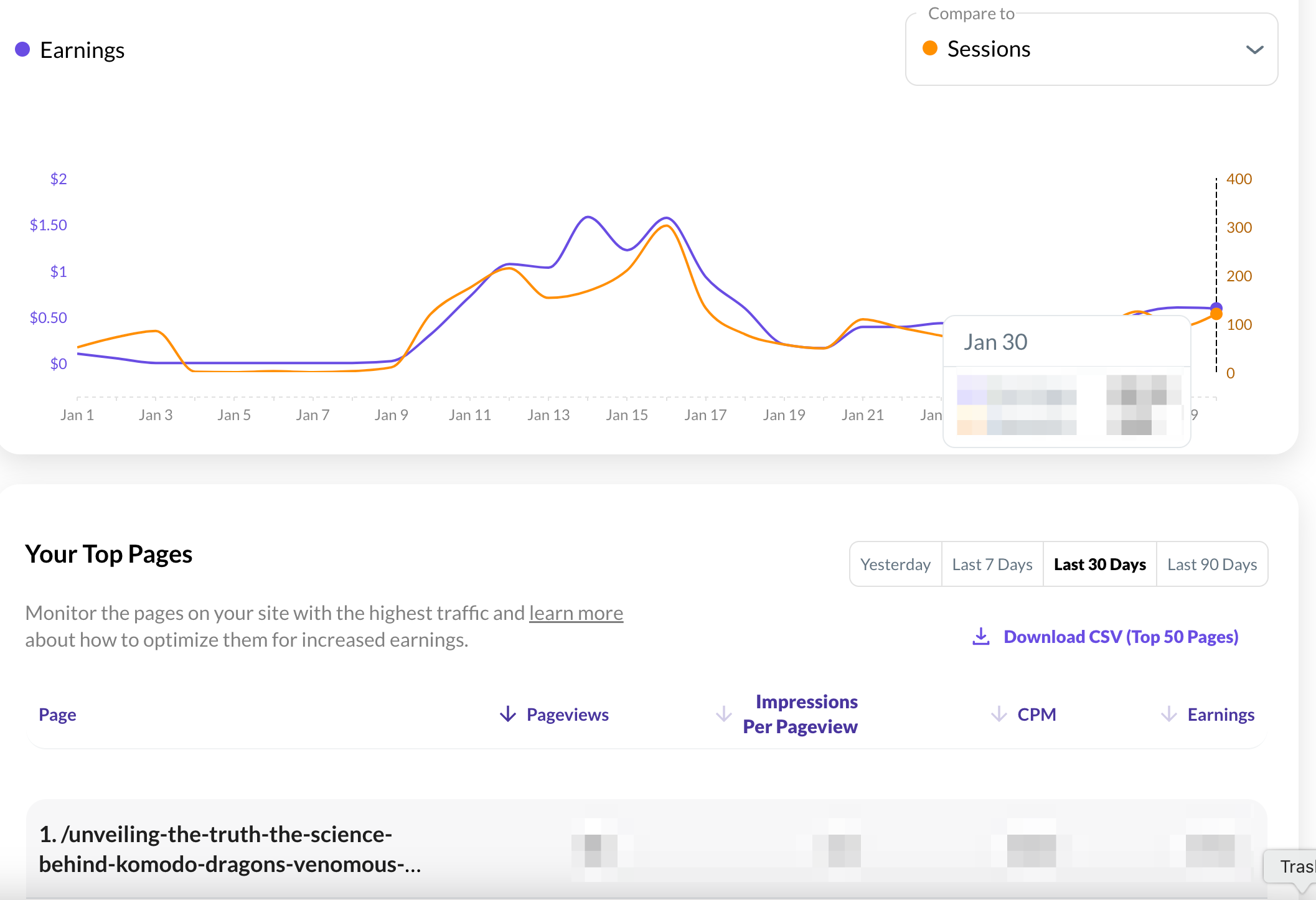Expand the Compare to chevron arrow
This screenshot has height=900, width=1316.
pyautogui.click(x=1254, y=50)
